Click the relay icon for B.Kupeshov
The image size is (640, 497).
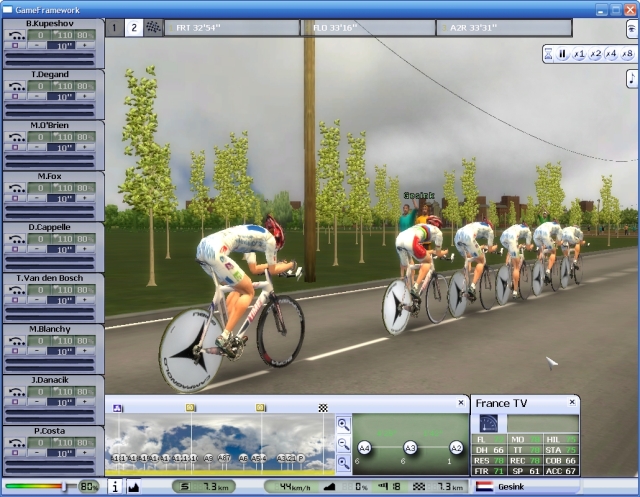[x=15, y=34]
